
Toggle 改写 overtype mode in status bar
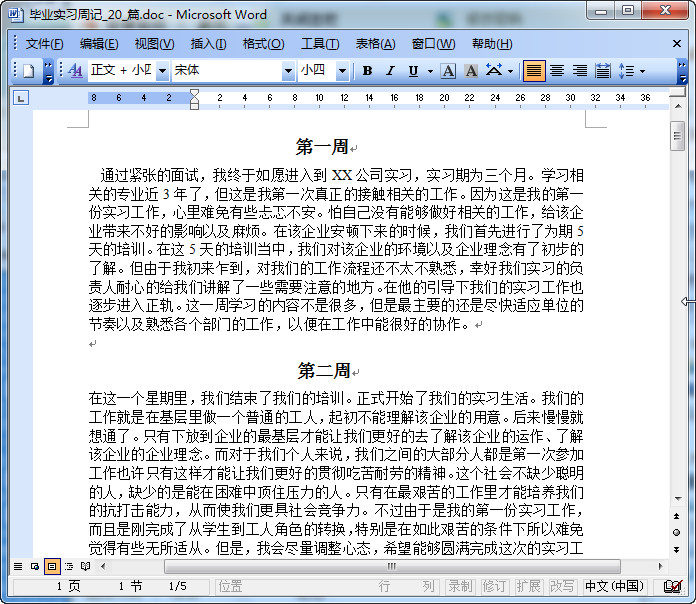pyautogui.click(x=562, y=586)
